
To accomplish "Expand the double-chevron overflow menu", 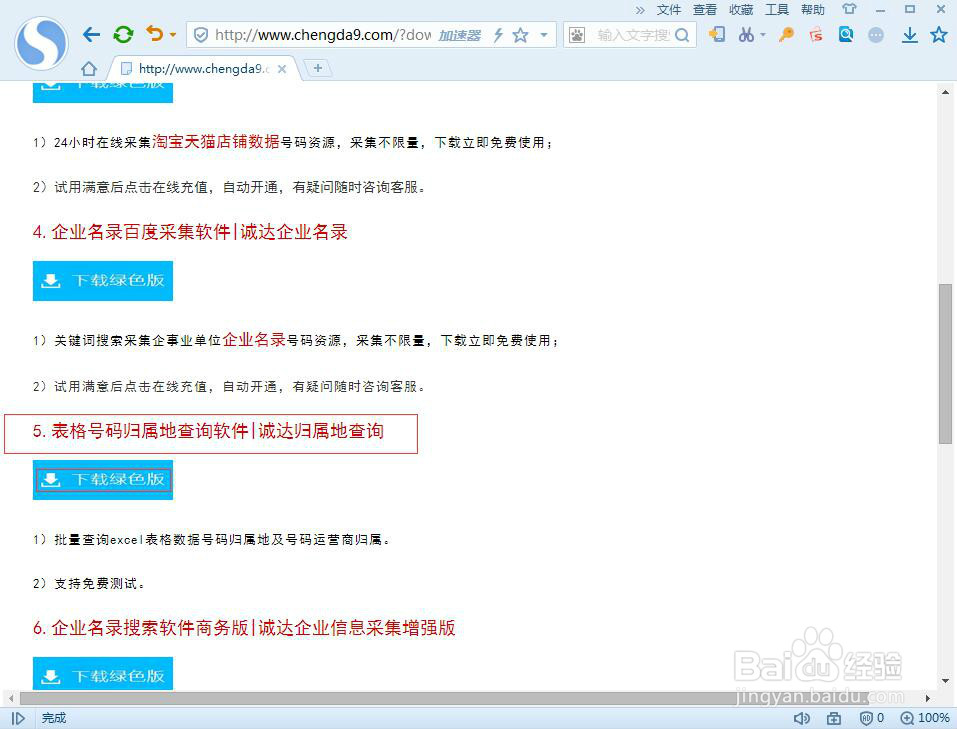I will (640, 10).
